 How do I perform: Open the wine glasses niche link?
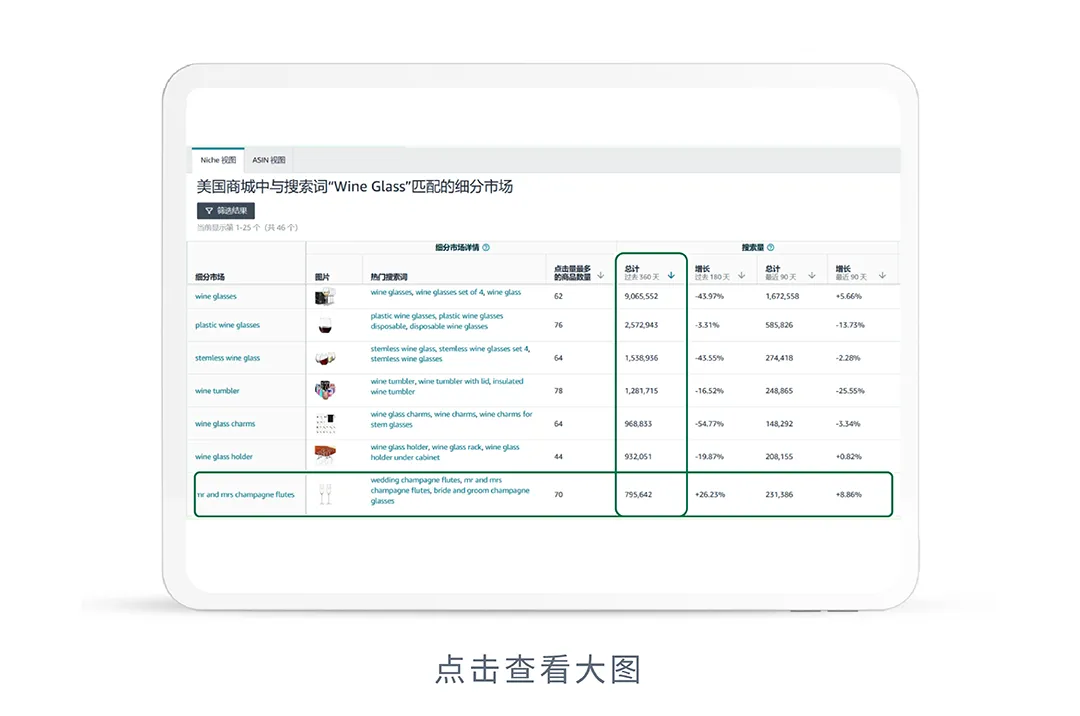pos(216,296)
